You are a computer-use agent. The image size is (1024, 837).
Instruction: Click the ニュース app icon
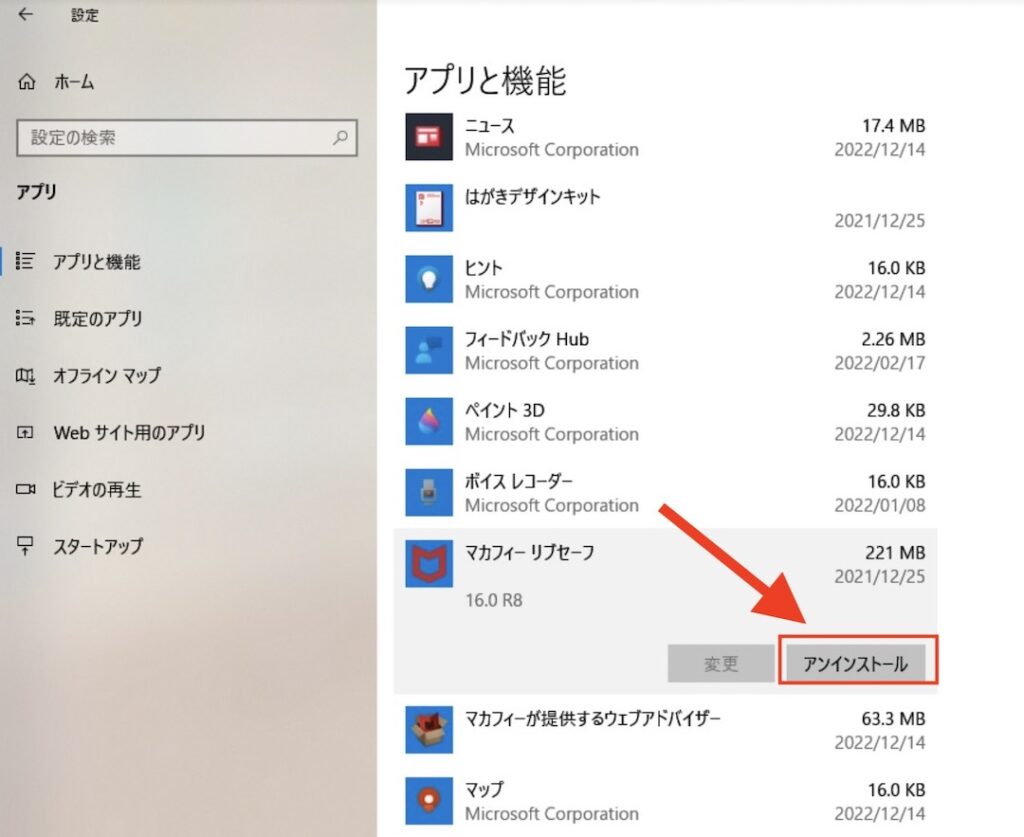pos(428,138)
